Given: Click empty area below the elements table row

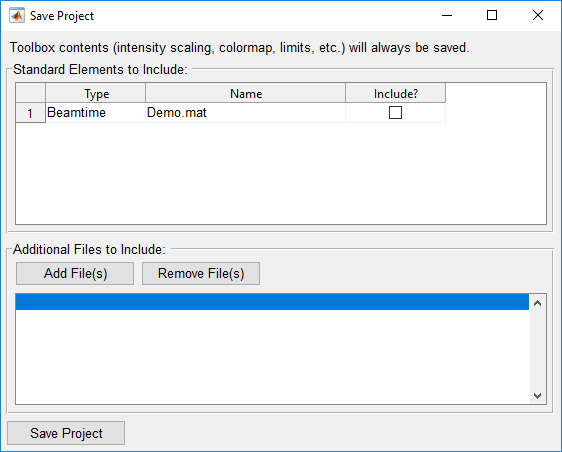Looking at the screenshot, I should pos(281,173).
